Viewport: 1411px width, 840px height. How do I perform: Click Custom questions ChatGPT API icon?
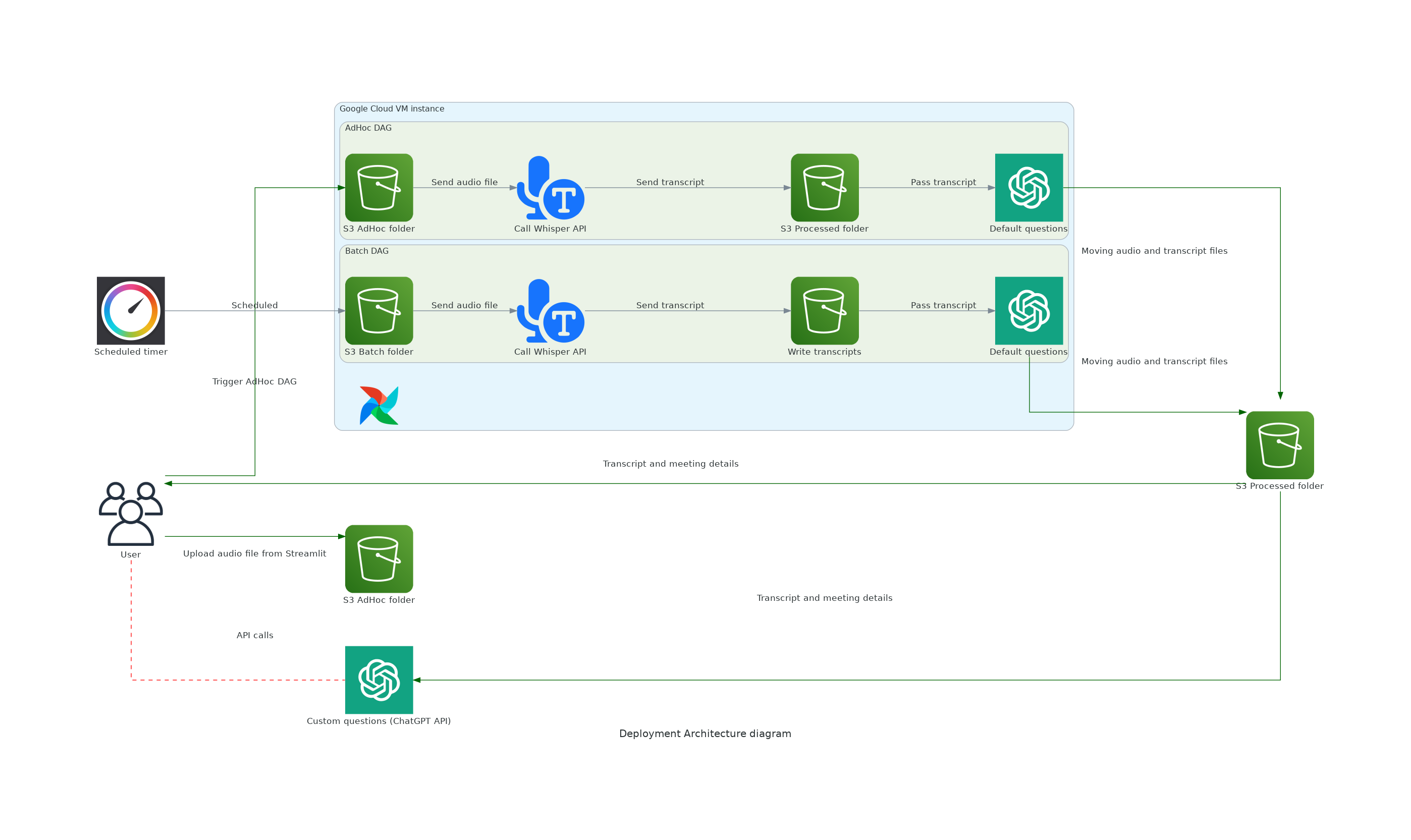tap(379, 679)
